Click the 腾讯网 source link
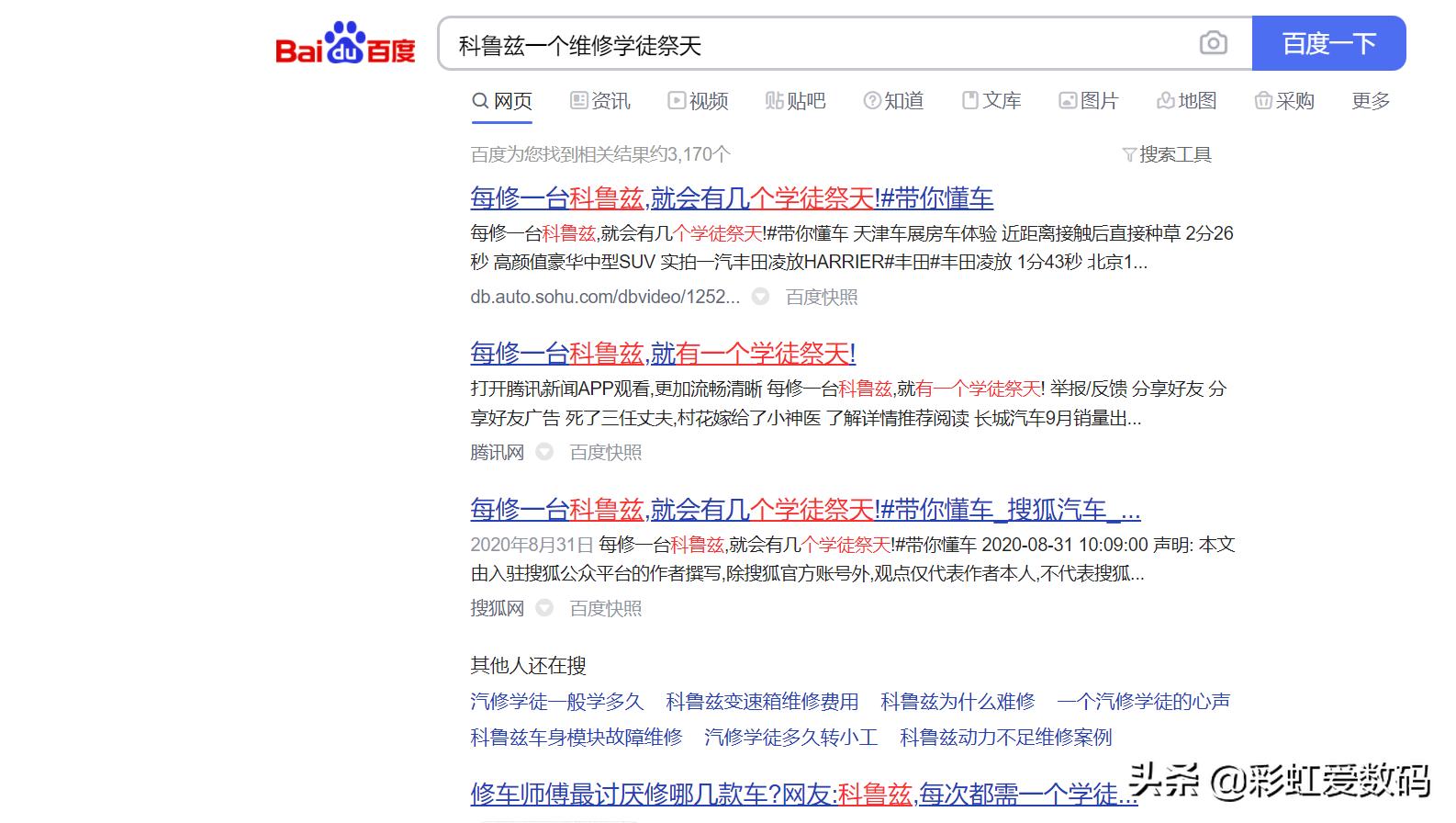 497,452
